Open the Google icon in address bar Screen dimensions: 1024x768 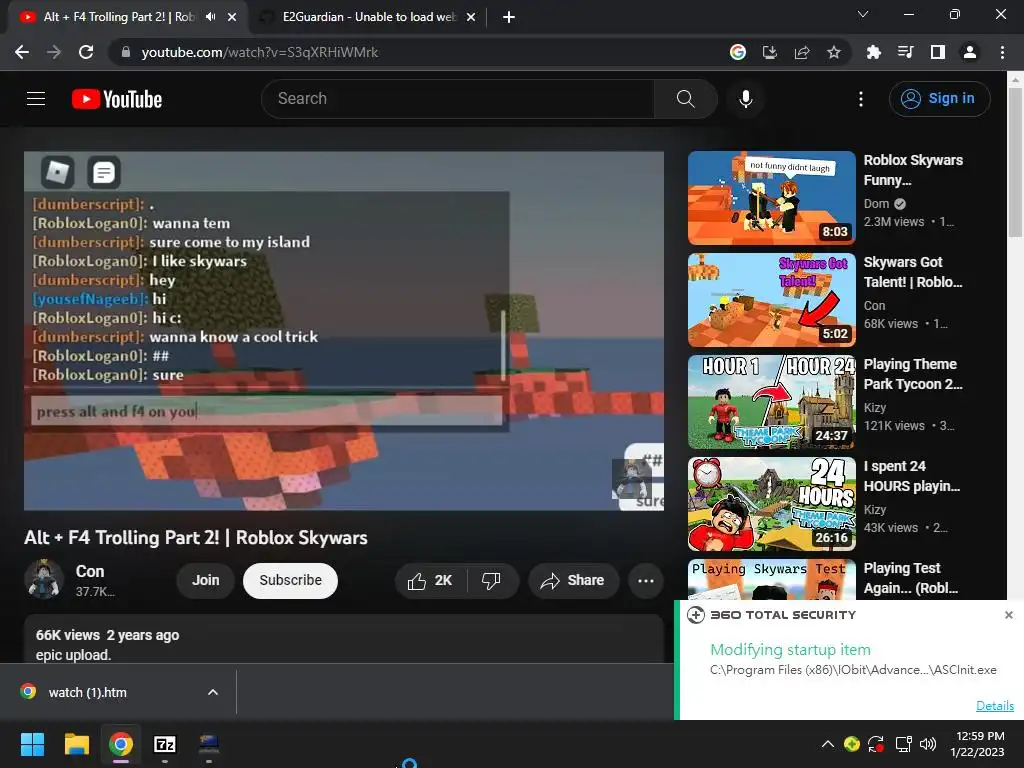pyautogui.click(x=737, y=52)
